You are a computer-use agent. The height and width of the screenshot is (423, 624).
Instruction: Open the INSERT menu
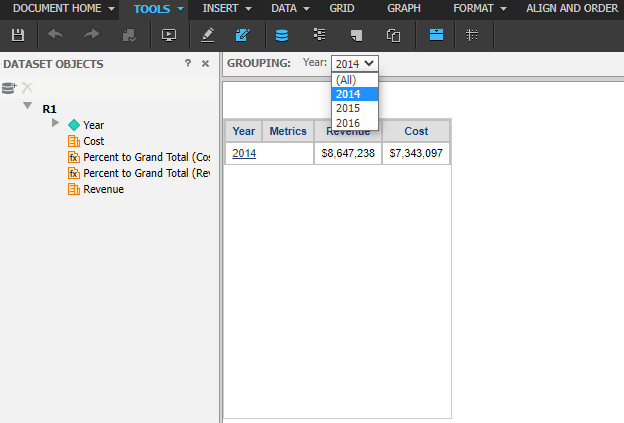coord(226,8)
